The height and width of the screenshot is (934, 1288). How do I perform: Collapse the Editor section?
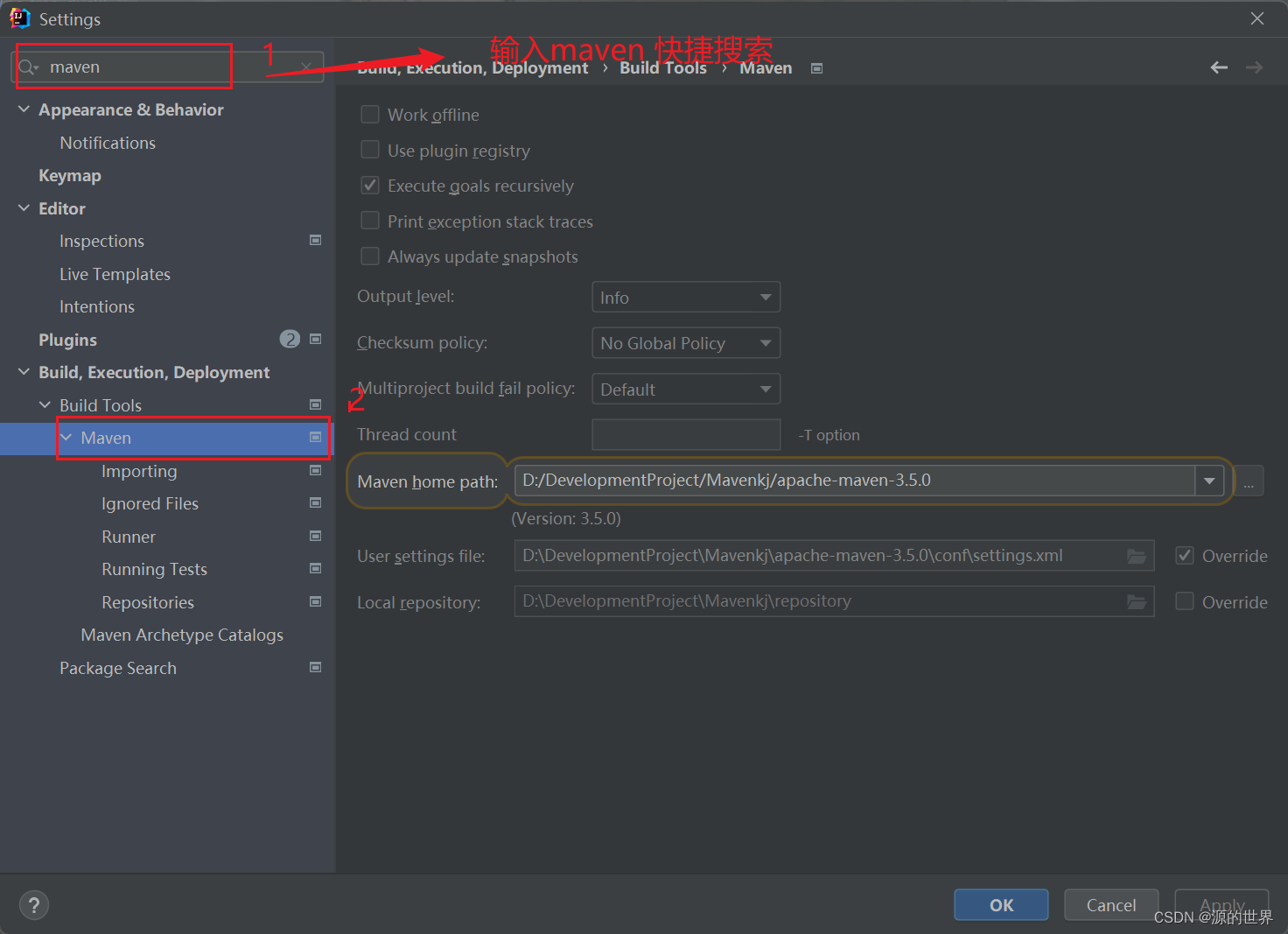(x=24, y=208)
